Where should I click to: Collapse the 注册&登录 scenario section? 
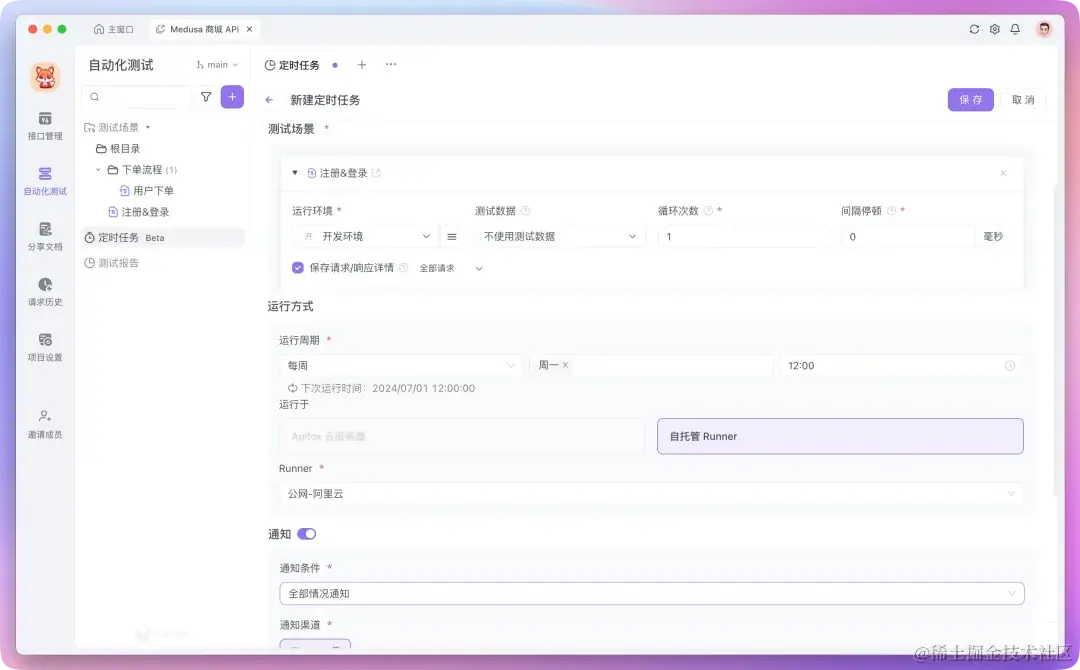(295, 172)
